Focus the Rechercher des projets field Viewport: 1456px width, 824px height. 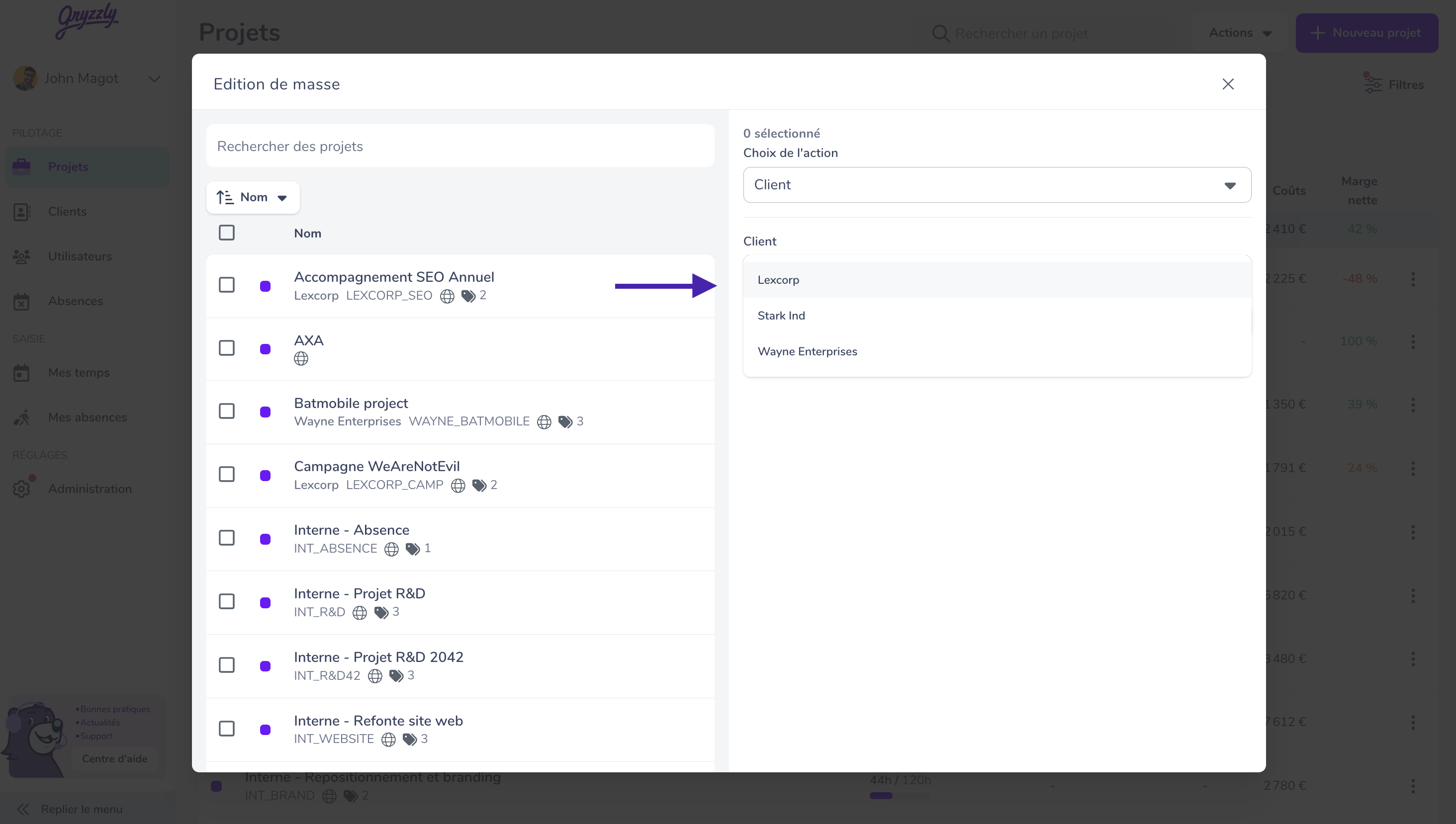tap(460, 146)
